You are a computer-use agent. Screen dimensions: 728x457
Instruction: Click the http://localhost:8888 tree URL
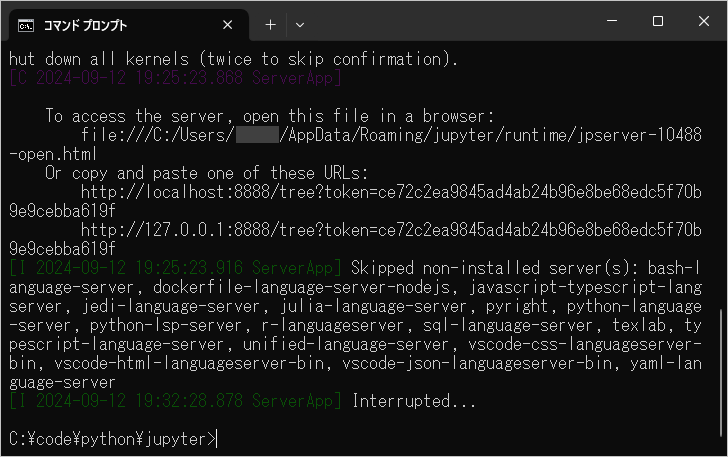[x=390, y=191]
